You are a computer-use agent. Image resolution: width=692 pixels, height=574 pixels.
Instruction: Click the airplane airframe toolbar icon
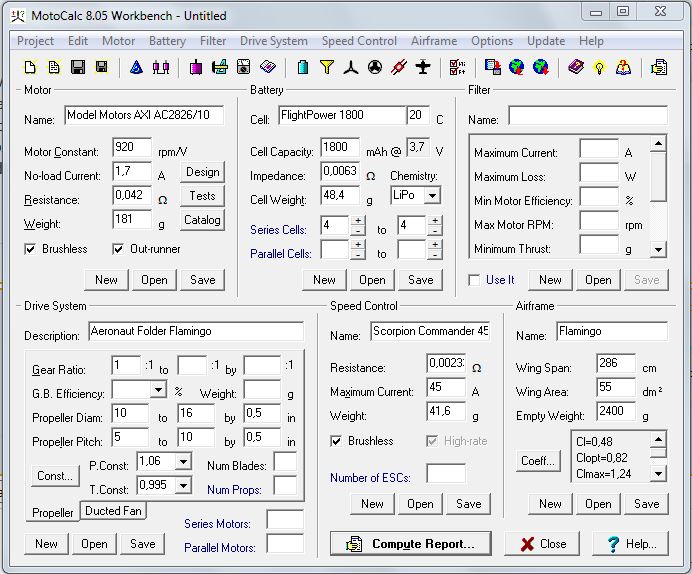(423, 67)
